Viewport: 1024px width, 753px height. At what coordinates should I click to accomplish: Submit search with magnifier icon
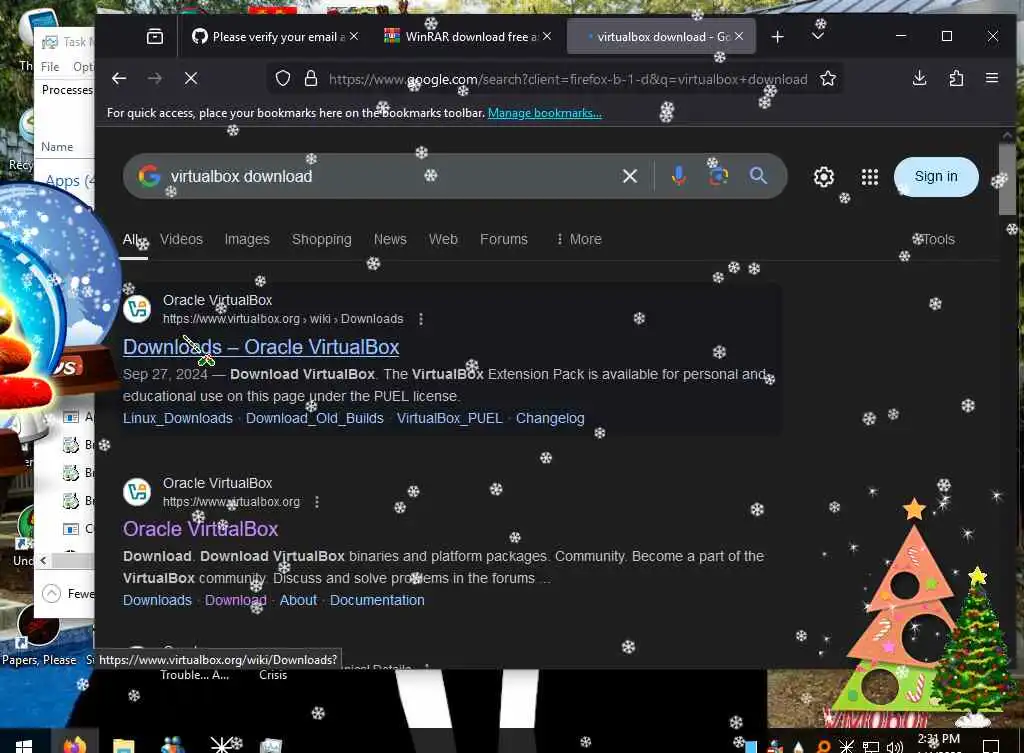(758, 176)
